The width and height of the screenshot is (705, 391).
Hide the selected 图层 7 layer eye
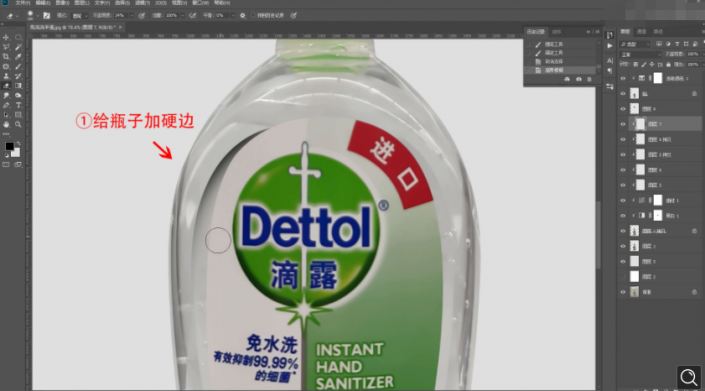click(623, 124)
